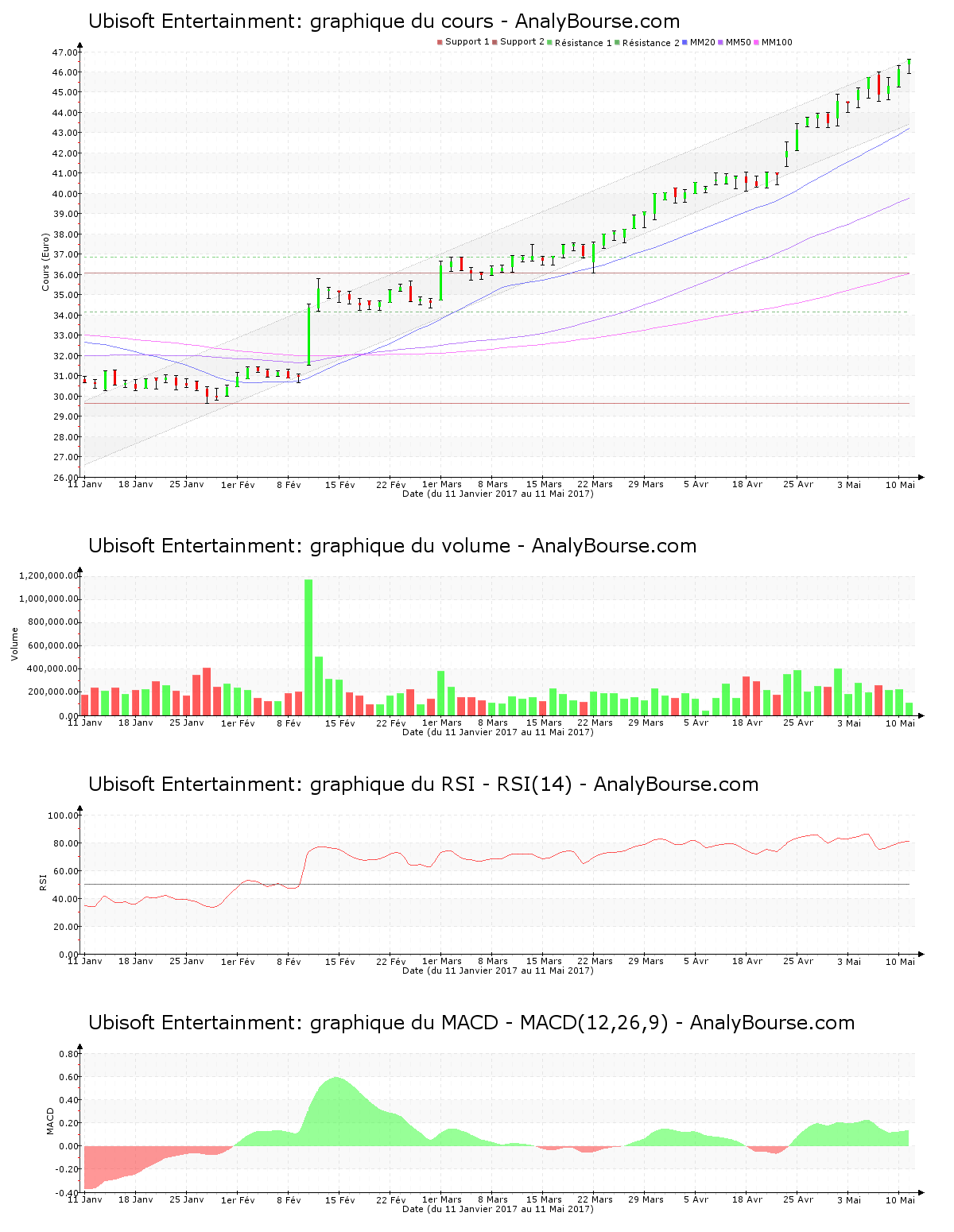Click '11 Janv' date on the price chart
This screenshot has width=954, height=1232.
click(85, 484)
